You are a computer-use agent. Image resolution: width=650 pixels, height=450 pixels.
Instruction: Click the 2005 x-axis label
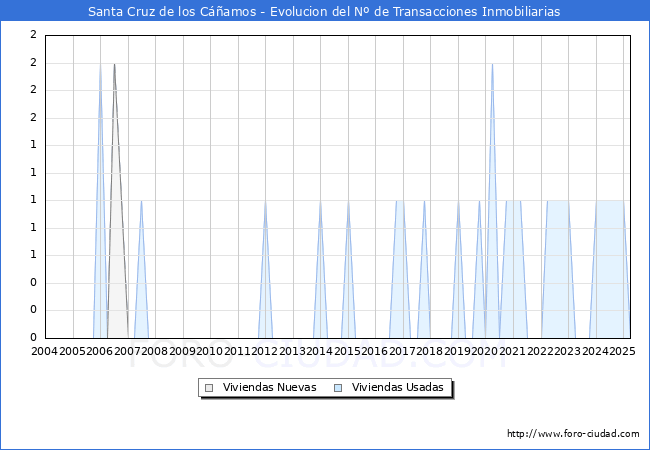click(x=72, y=351)
